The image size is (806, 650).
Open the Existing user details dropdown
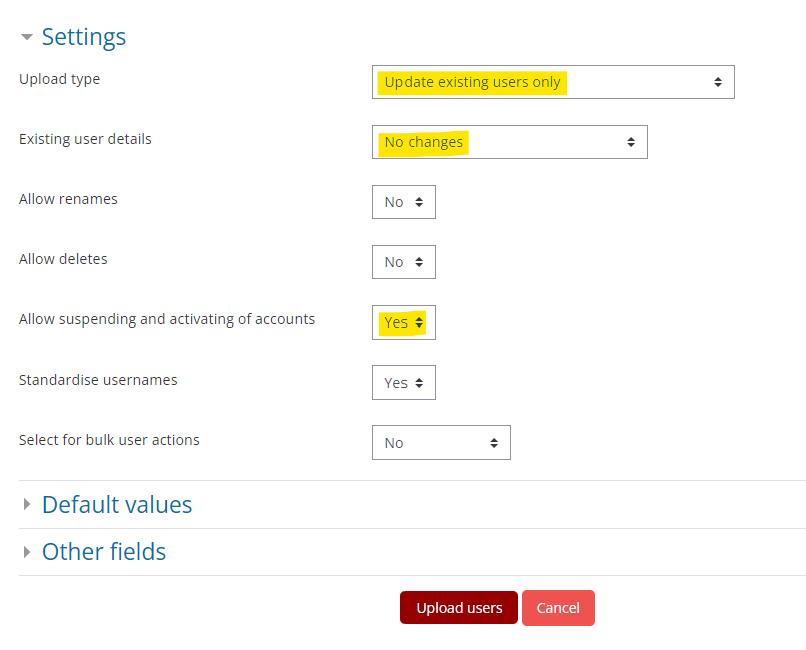tap(510, 142)
